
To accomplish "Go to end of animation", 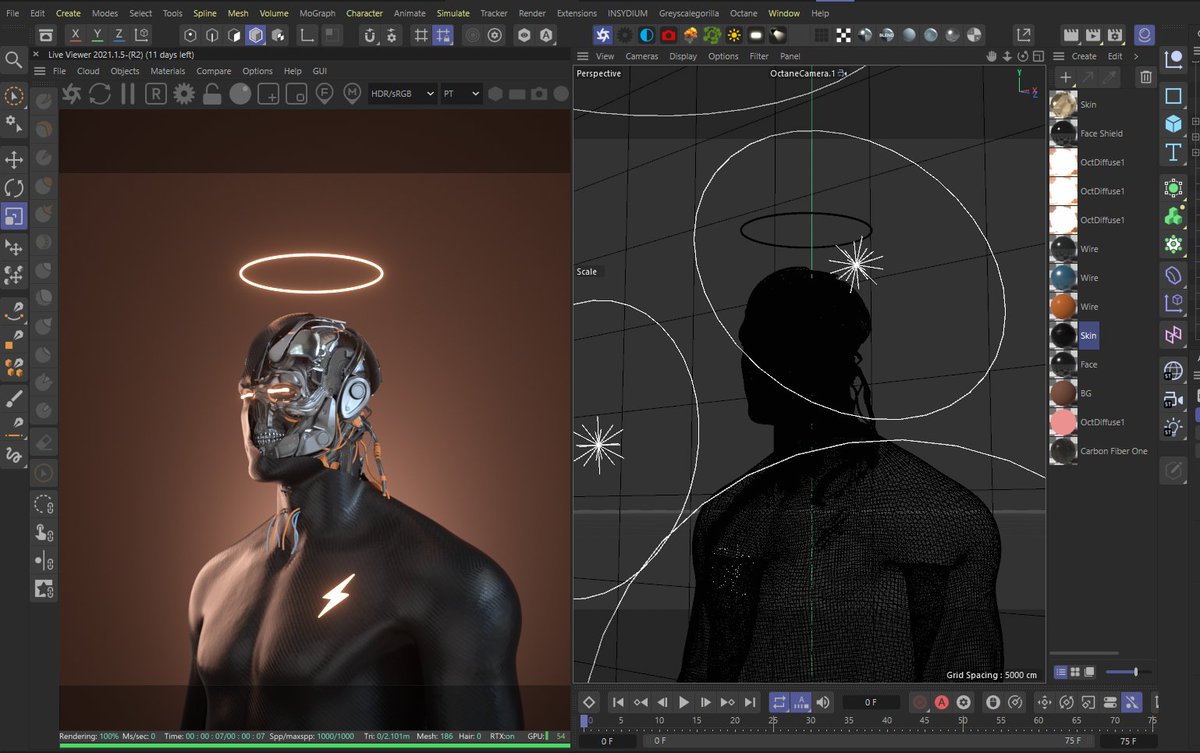I will (750, 703).
